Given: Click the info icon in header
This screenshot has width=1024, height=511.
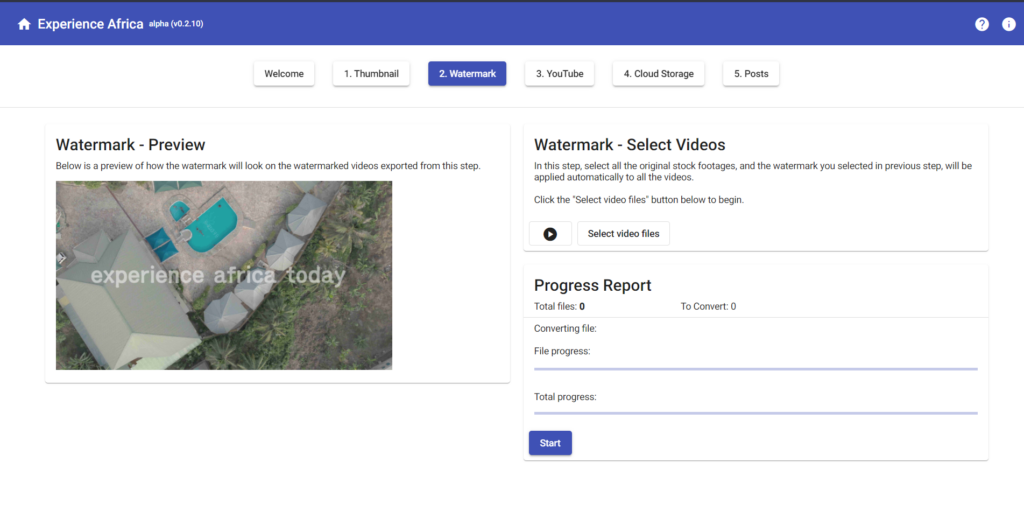Looking at the screenshot, I should click(1008, 24).
